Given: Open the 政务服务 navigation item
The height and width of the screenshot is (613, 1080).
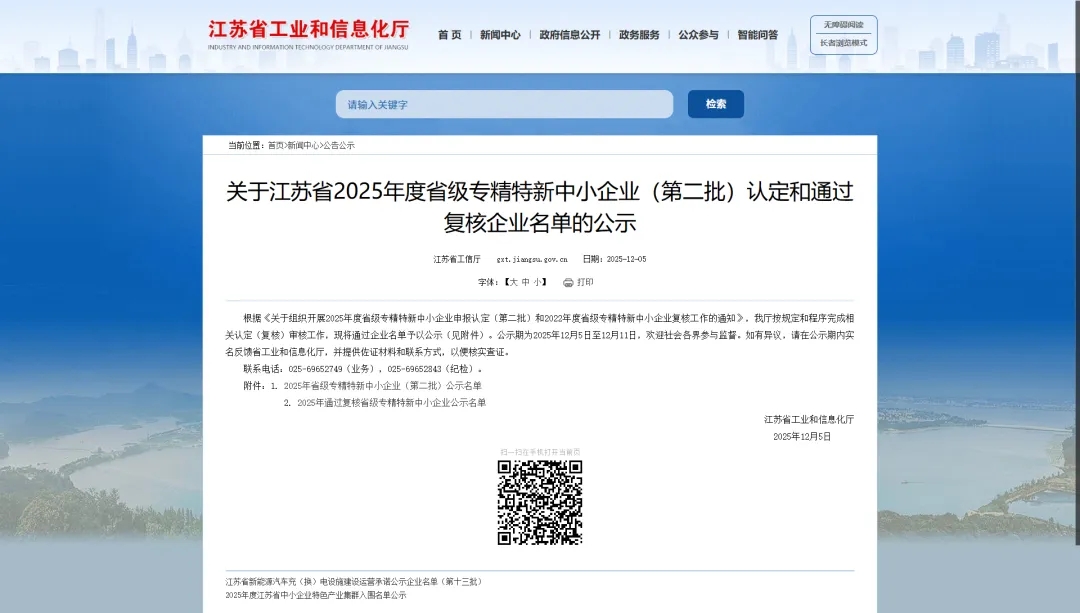Looking at the screenshot, I should (639, 35).
